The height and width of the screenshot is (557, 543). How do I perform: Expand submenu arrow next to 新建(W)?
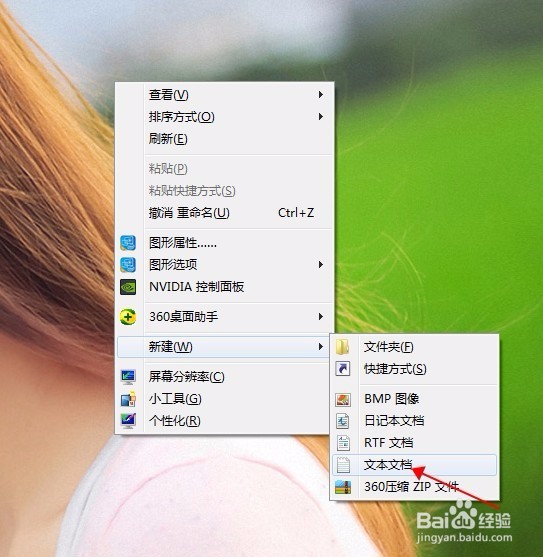[x=321, y=346]
